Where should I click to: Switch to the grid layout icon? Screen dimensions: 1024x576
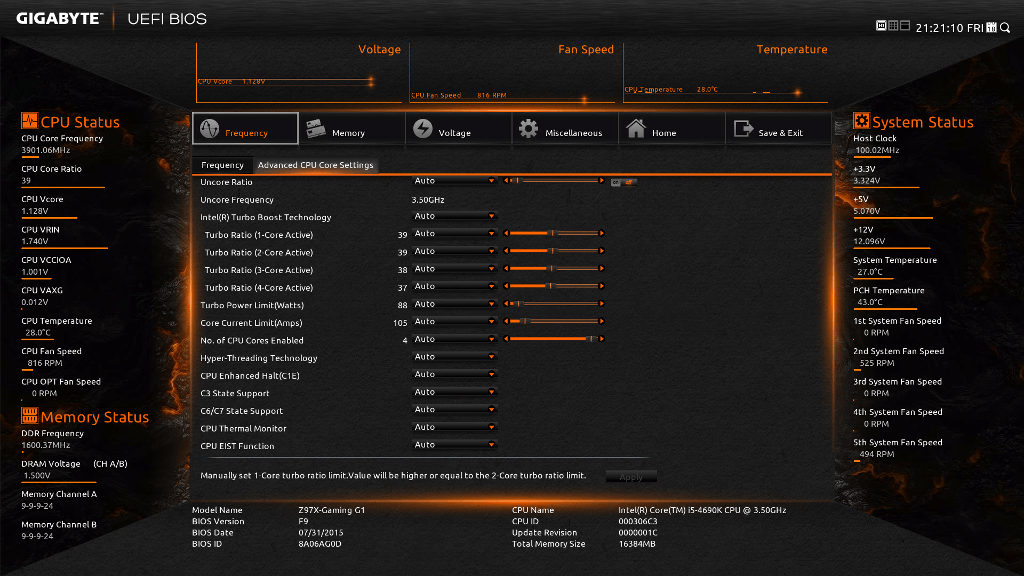893,26
